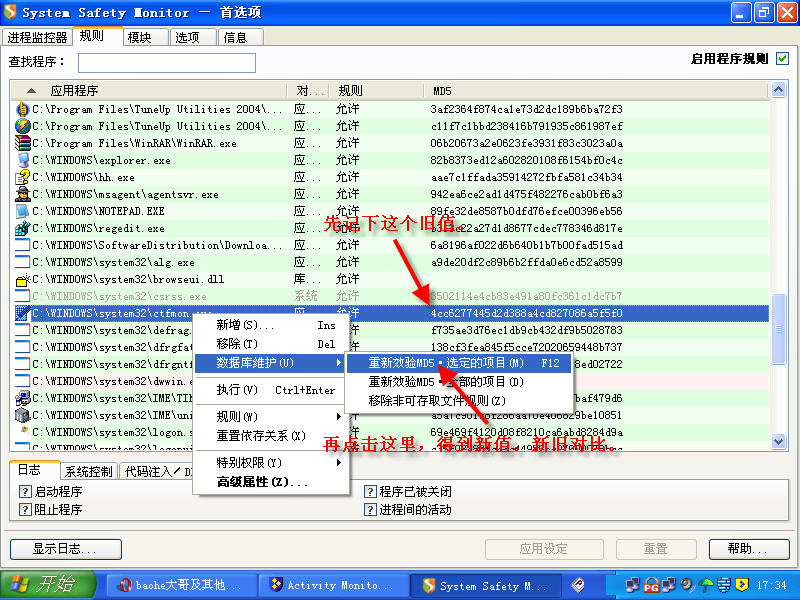Click the ctfmon.exe row icon

[22, 313]
